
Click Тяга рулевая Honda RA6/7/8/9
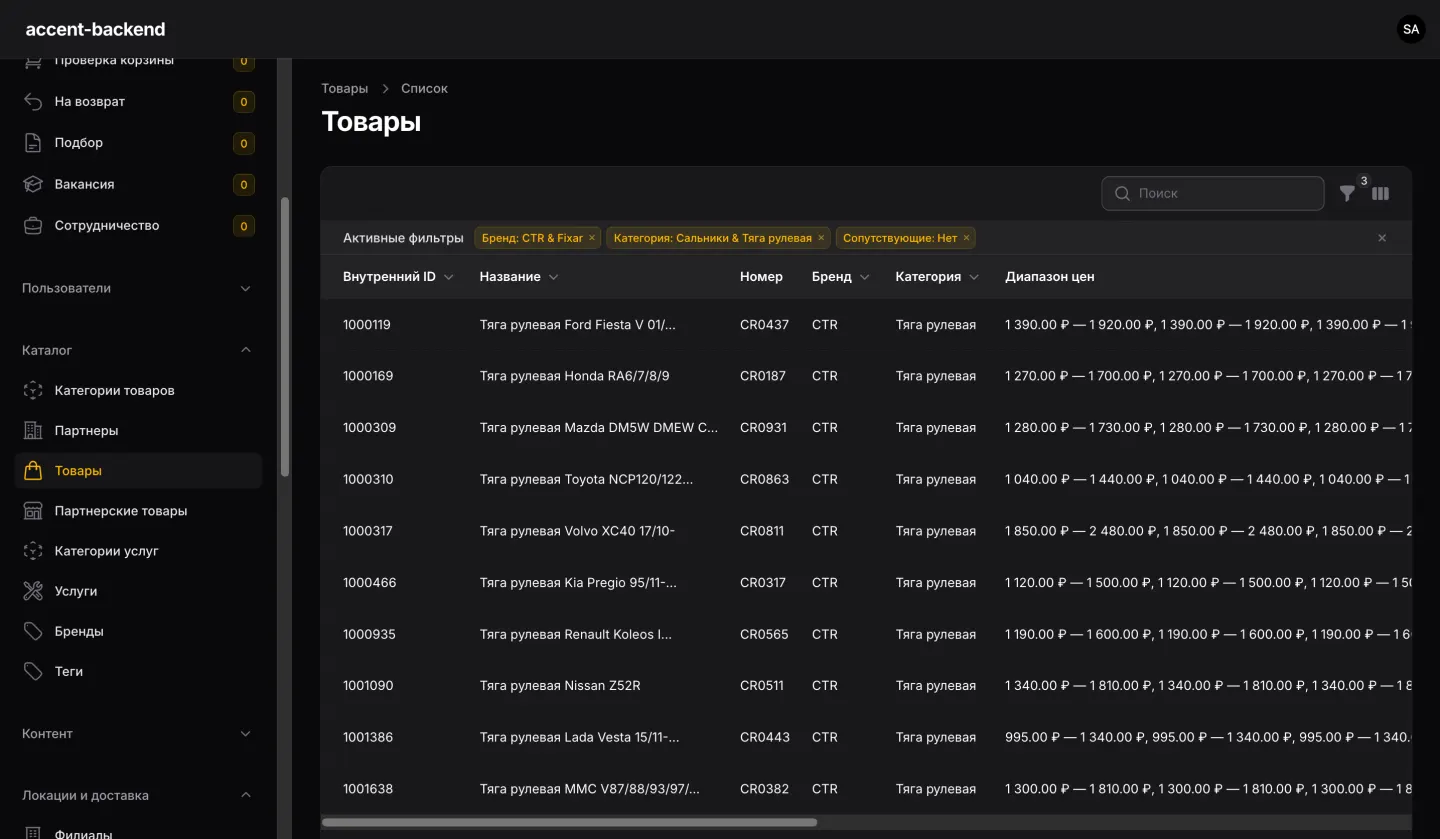point(574,376)
